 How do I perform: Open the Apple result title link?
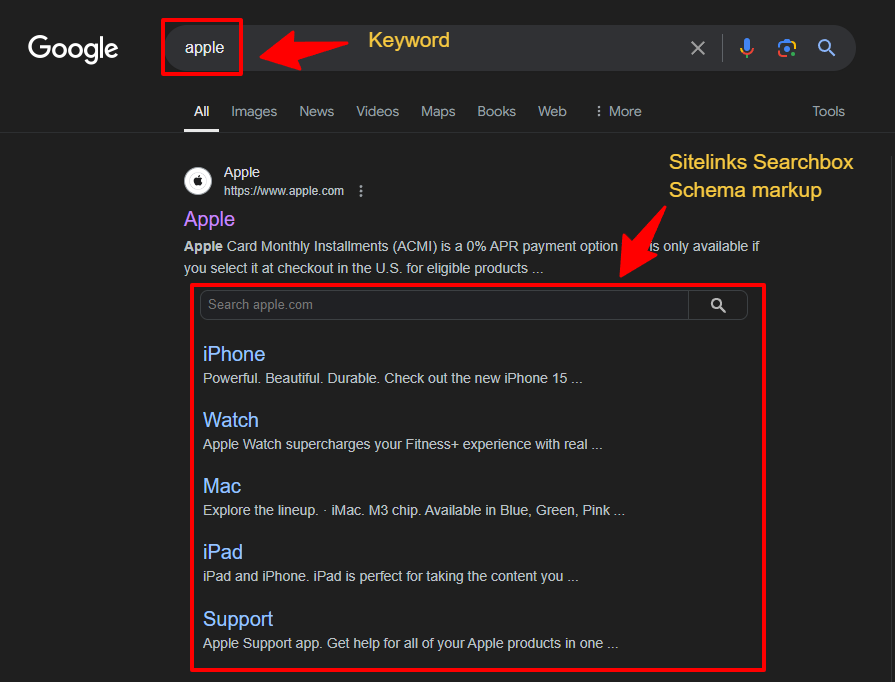coord(209,219)
